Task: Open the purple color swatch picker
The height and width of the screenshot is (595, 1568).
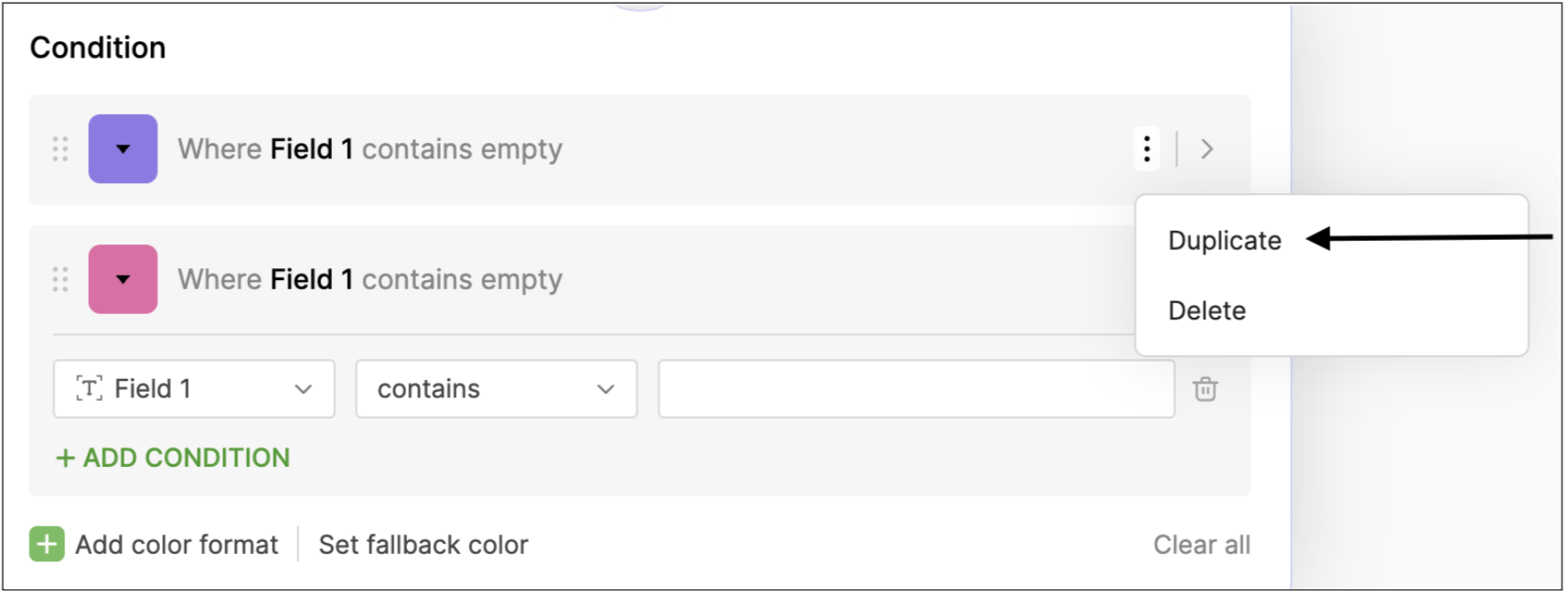Action: 123,149
